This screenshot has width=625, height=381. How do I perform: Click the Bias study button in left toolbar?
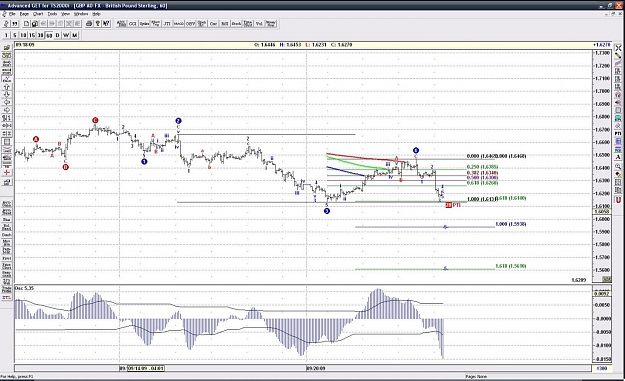7,220
